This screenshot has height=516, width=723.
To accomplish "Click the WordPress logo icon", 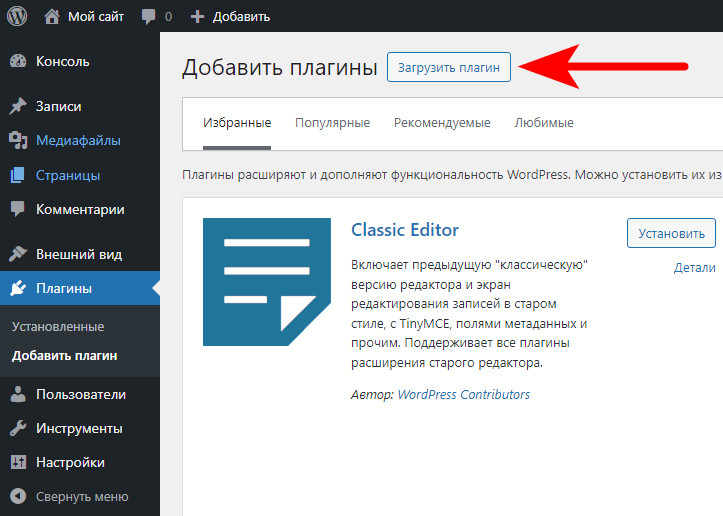I will pos(17,16).
